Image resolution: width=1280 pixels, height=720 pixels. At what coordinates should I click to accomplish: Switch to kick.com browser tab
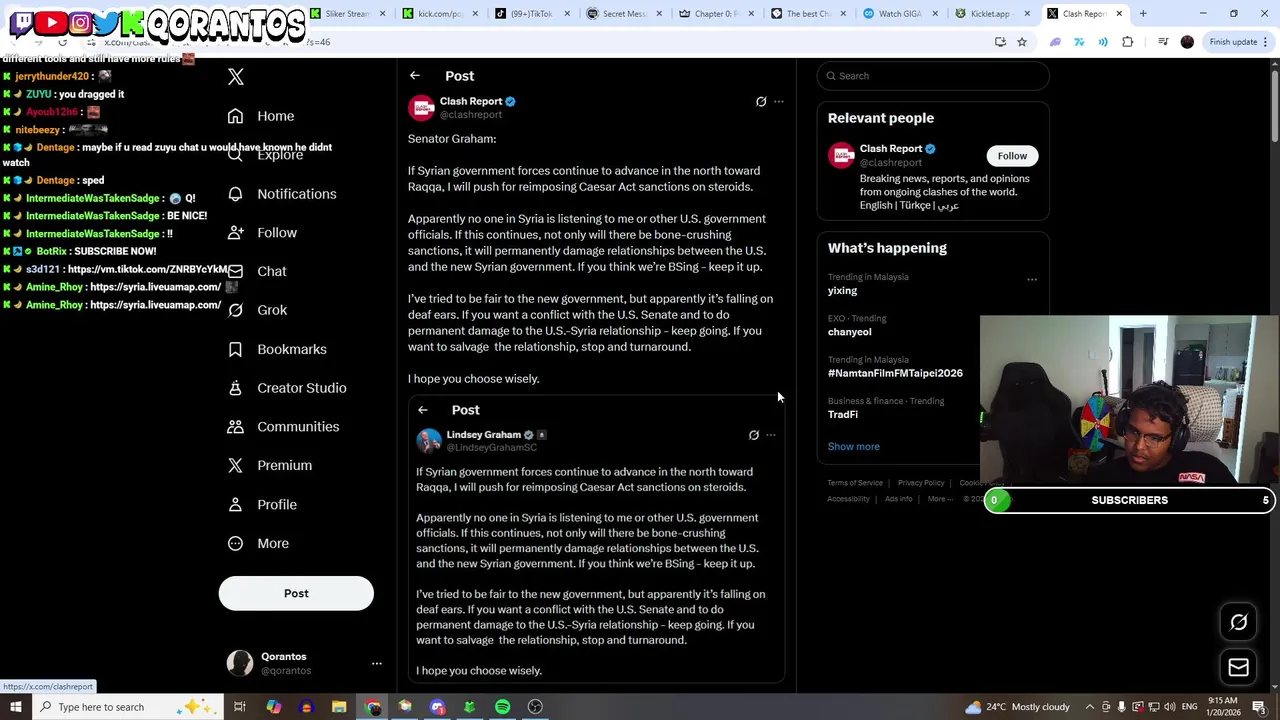click(440, 14)
